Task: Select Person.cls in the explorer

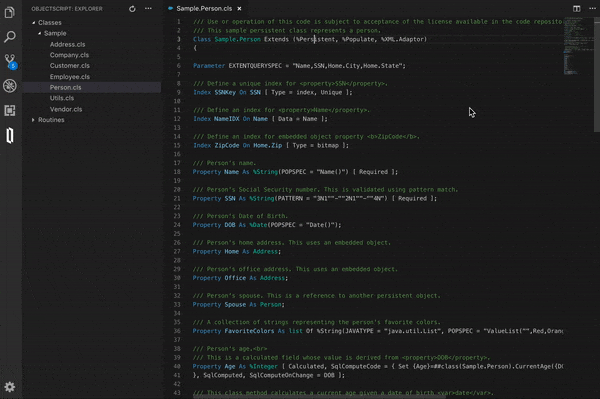Action: [x=65, y=87]
